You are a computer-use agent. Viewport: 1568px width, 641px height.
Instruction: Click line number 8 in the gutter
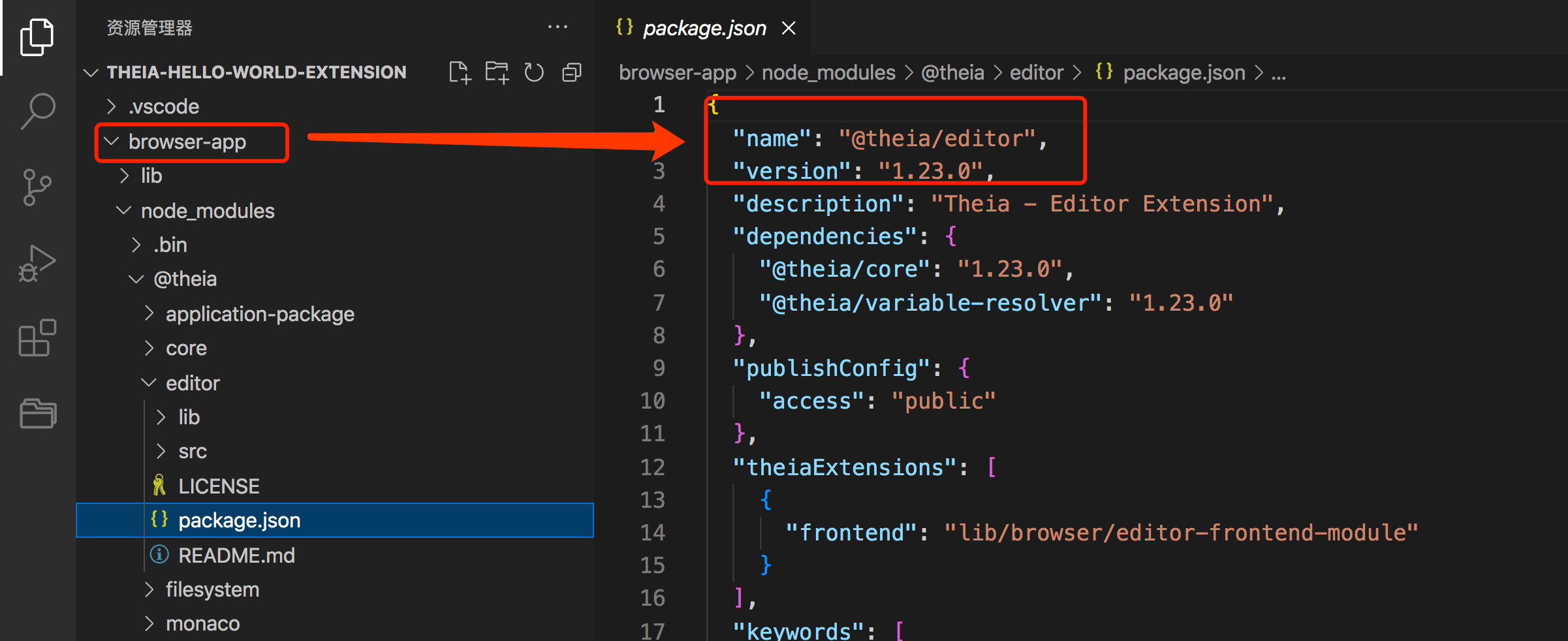coord(659,336)
